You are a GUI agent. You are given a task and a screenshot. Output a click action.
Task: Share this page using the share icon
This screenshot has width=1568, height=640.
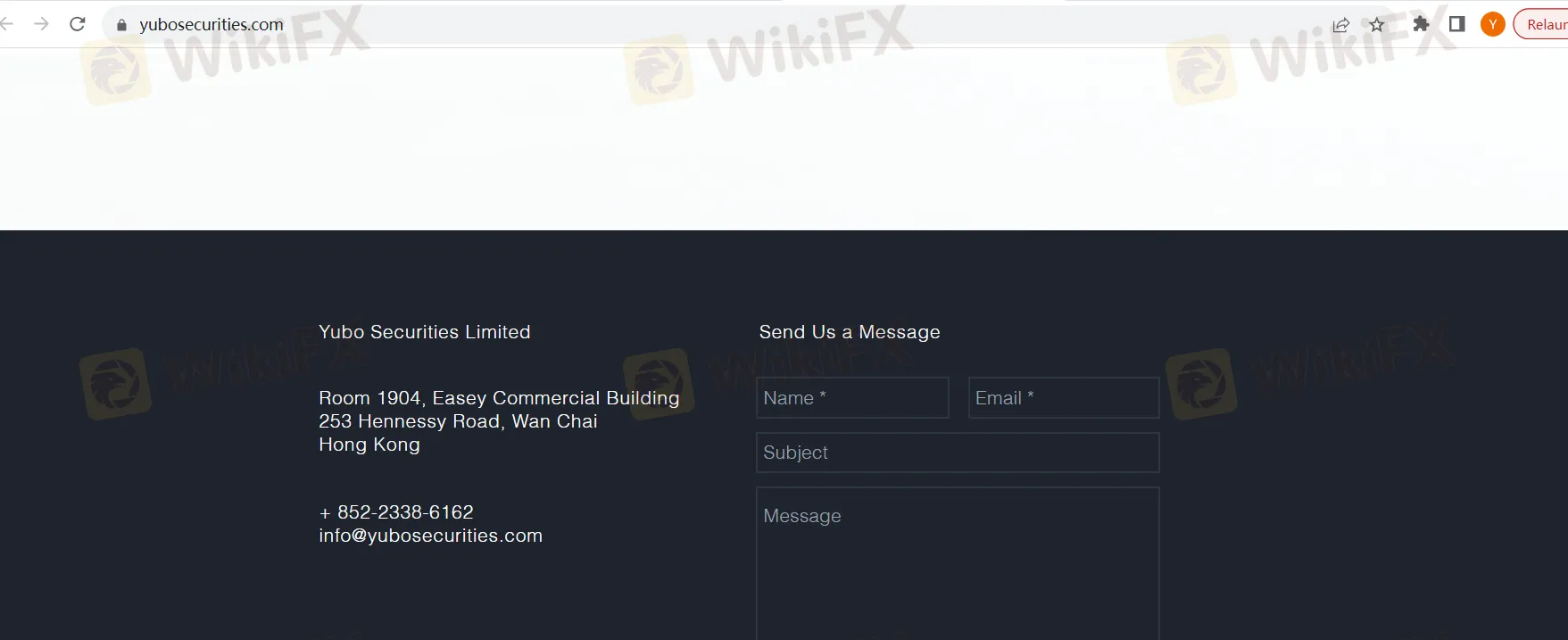1340,25
